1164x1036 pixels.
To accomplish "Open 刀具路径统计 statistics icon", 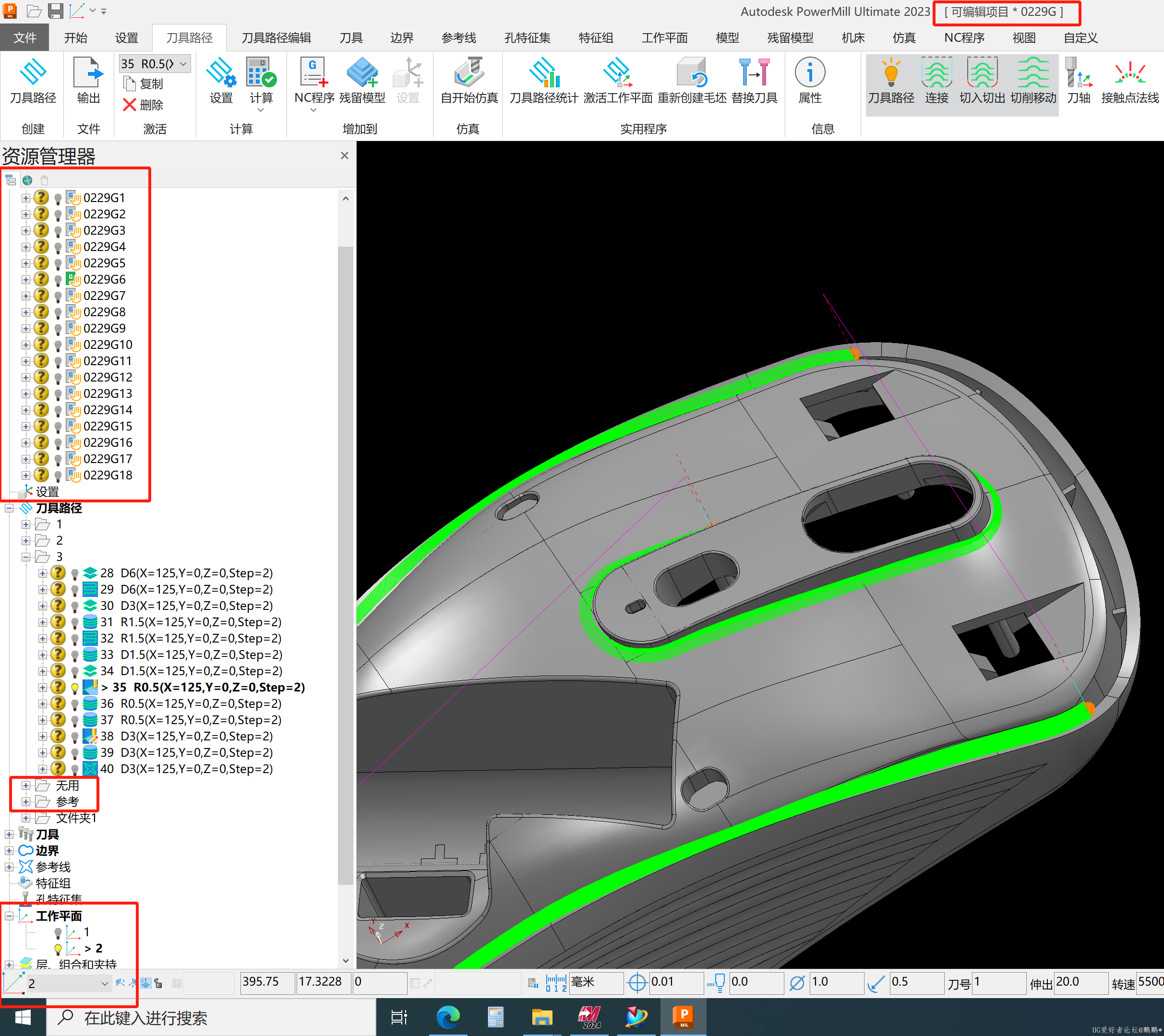I will coord(543,73).
